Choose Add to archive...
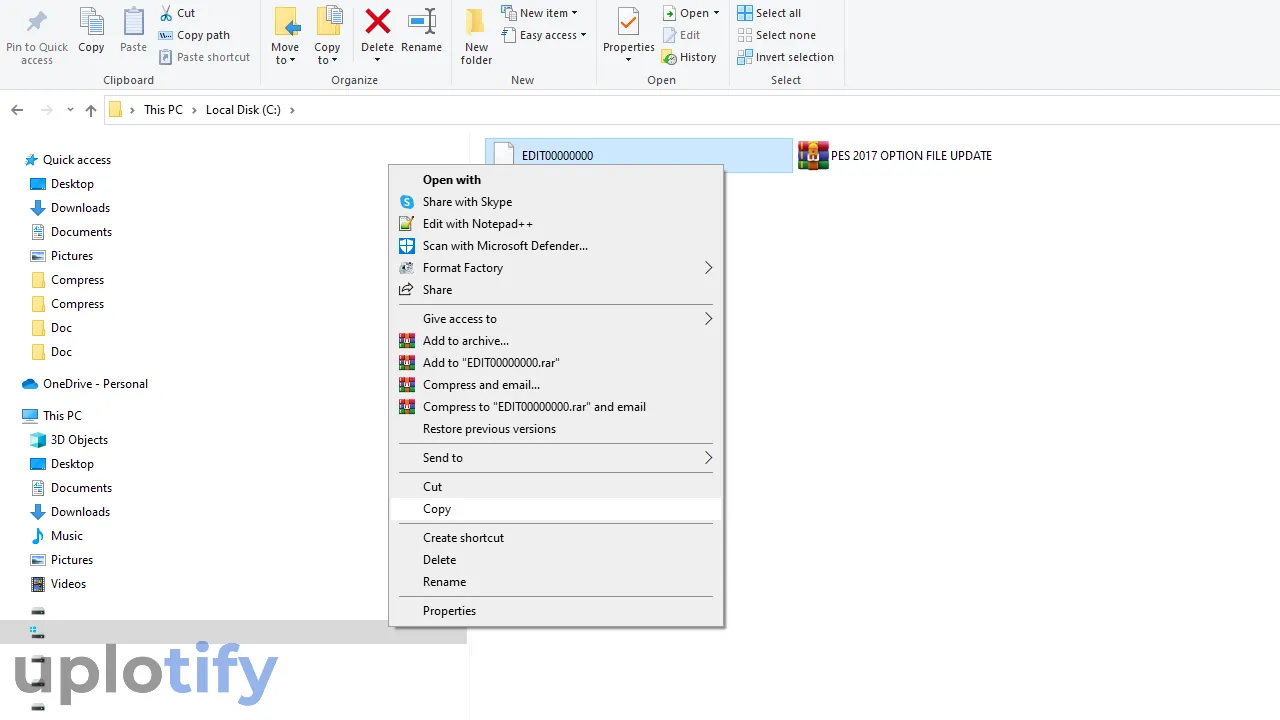This screenshot has width=1280, height=720. [x=555, y=341]
